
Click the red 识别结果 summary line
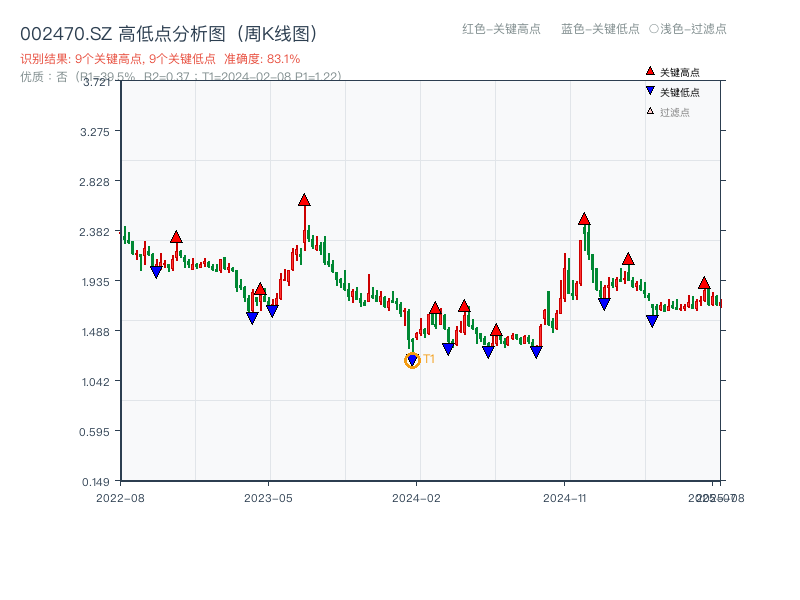click(160, 59)
